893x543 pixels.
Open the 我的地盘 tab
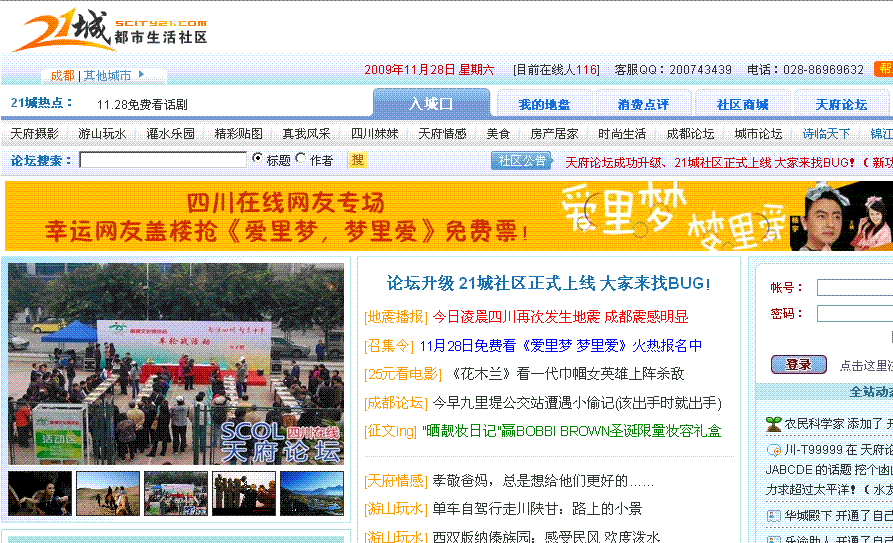click(544, 105)
